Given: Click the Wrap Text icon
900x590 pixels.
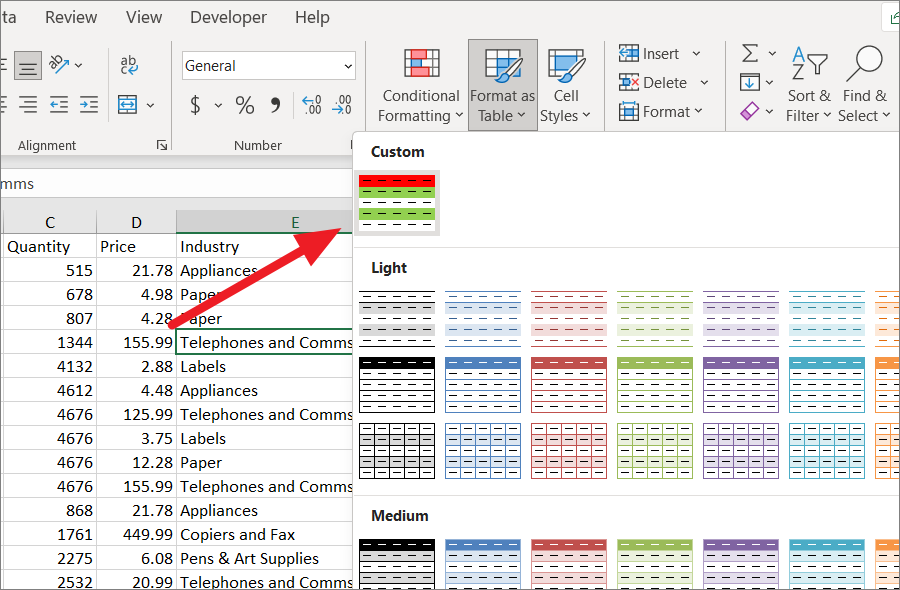Looking at the screenshot, I should pos(129,64).
